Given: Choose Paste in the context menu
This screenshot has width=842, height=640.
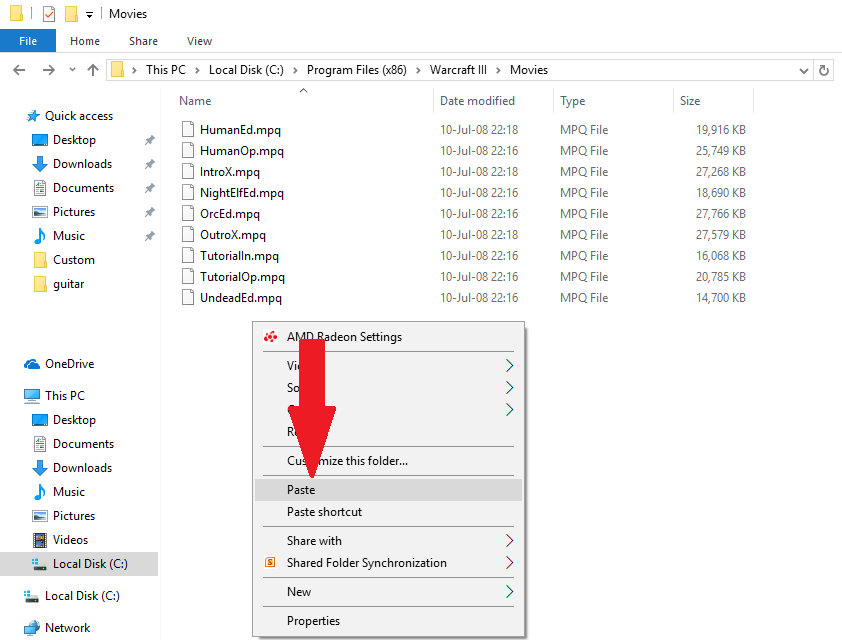Looking at the screenshot, I should [x=388, y=490].
